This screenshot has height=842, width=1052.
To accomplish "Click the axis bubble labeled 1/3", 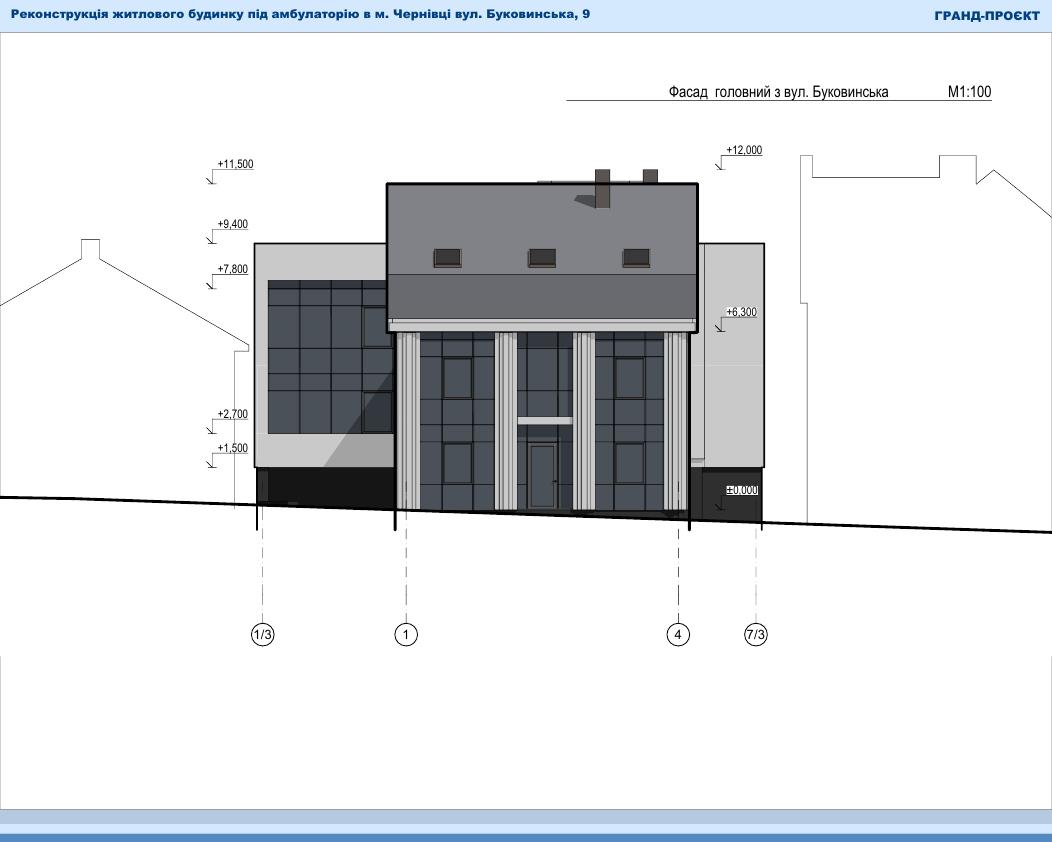I will tap(262, 634).
